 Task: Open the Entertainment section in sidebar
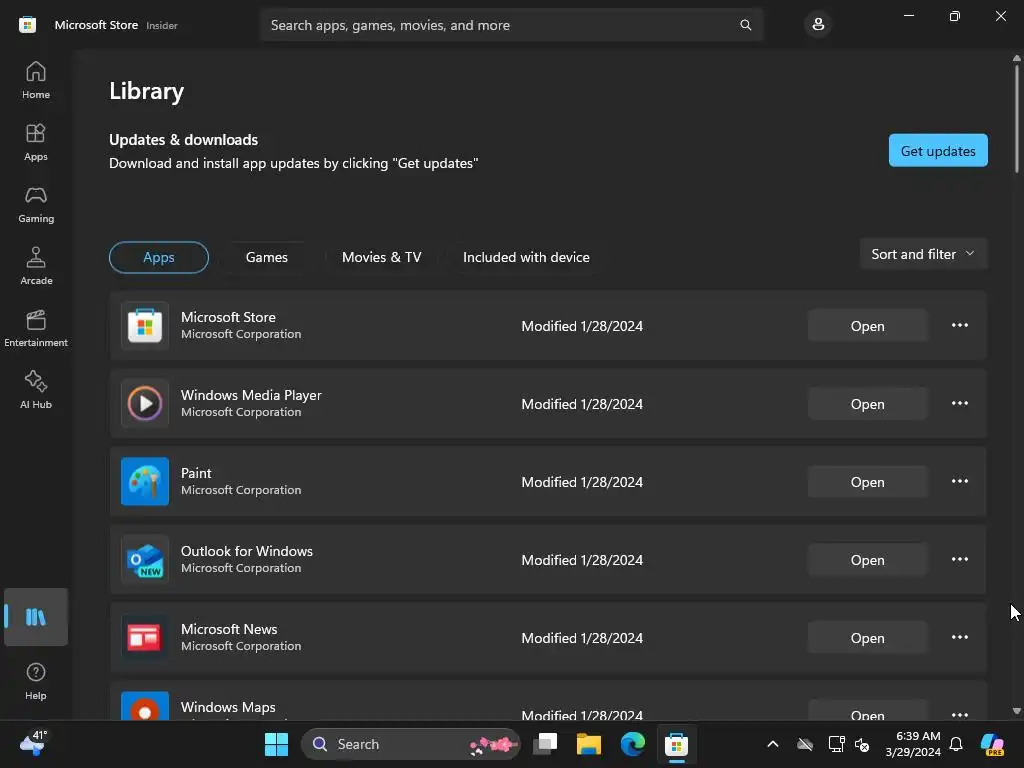(36, 328)
